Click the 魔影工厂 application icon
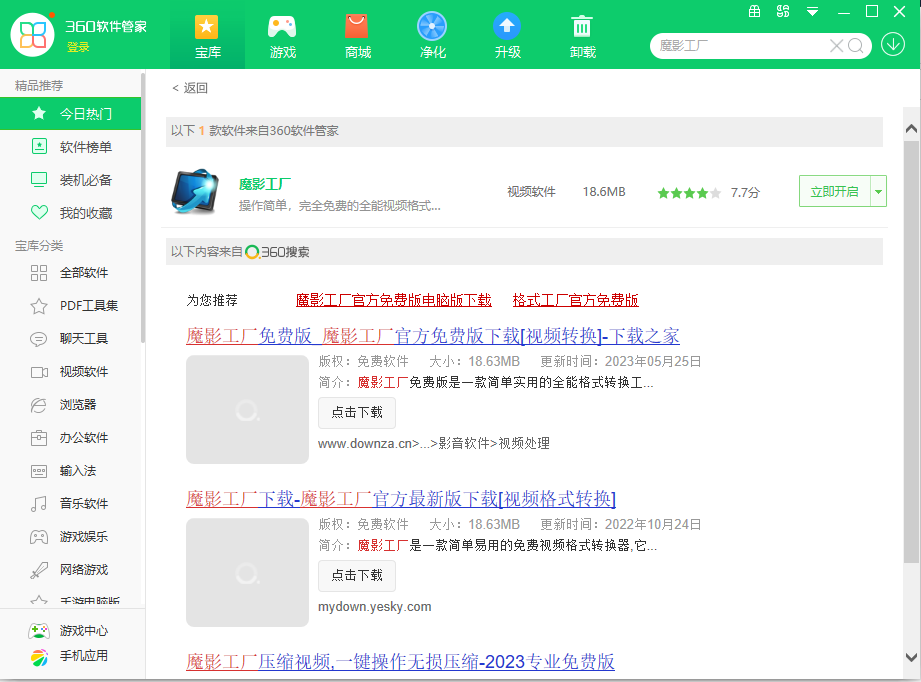The image size is (921, 682). pyautogui.click(x=195, y=191)
